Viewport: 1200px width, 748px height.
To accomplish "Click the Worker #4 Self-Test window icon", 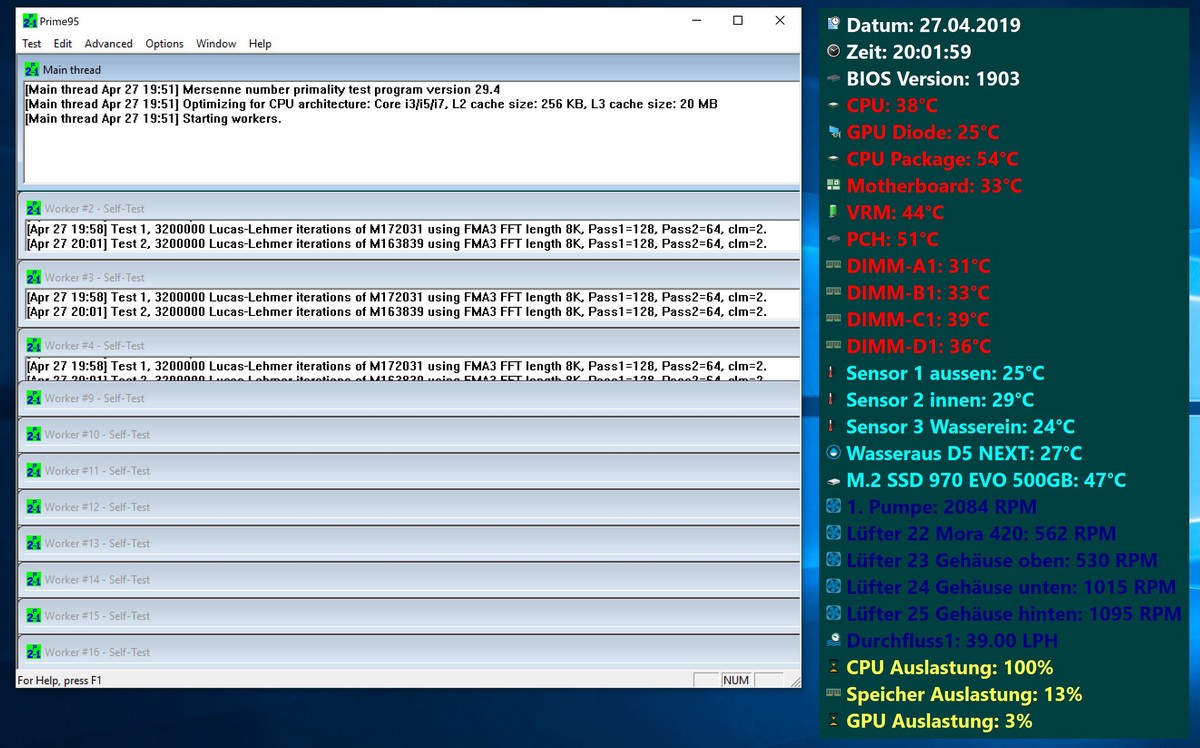I will click(x=35, y=345).
